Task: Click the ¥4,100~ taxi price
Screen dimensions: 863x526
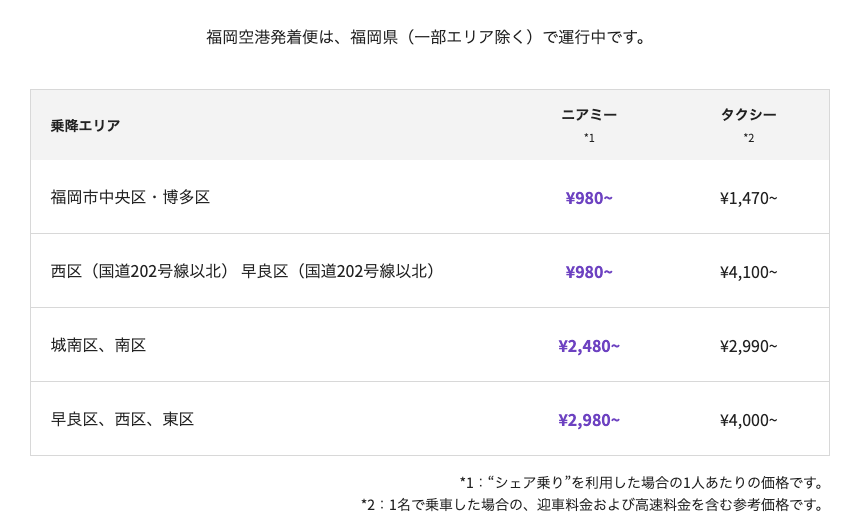Action: (749, 272)
